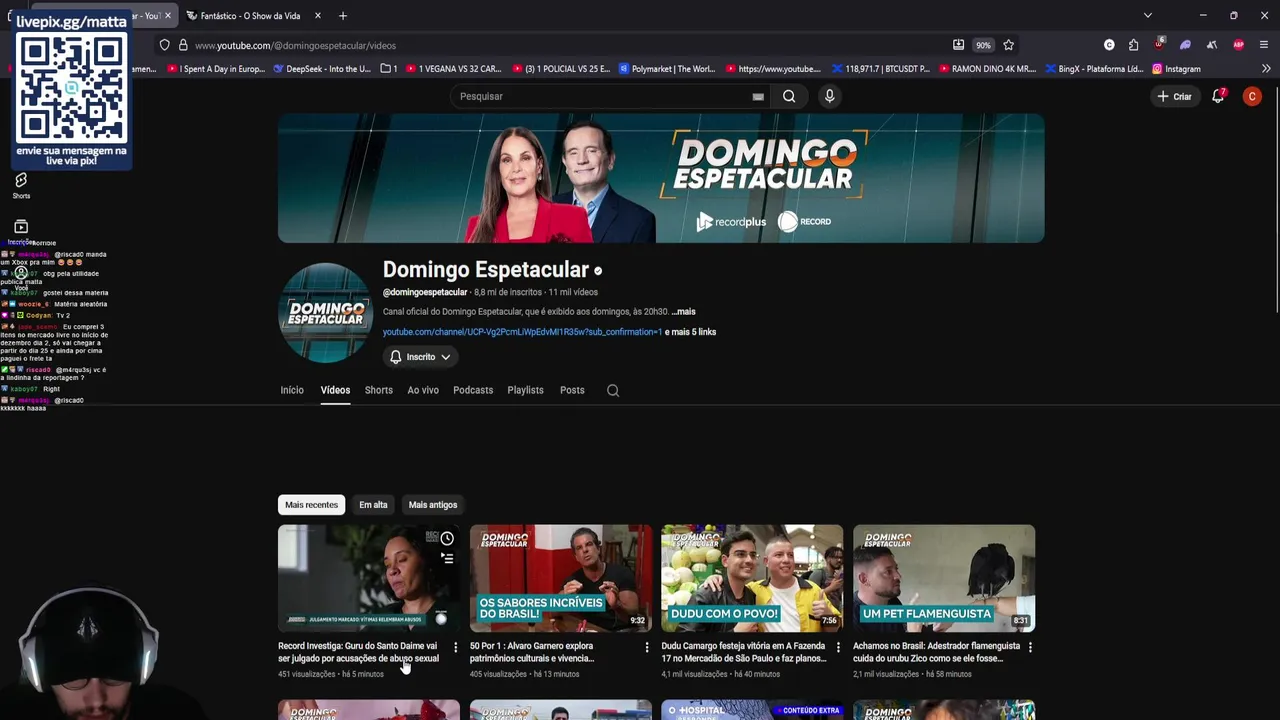Viewport: 1280px width, 720px height.
Task: Open options menu for 50 Por 1 video
Action: coord(647,647)
